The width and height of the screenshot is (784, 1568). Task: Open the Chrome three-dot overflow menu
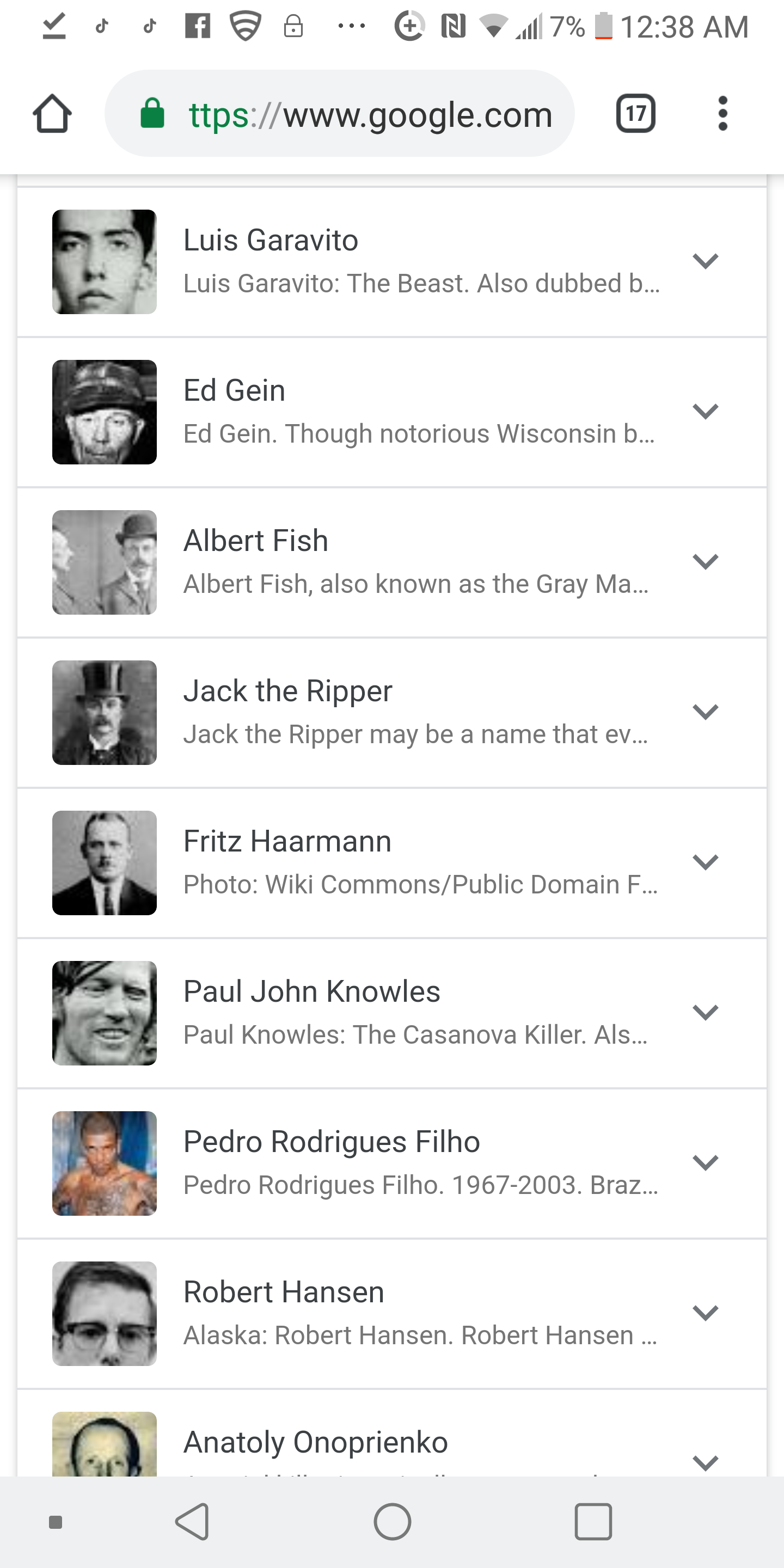[x=722, y=114]
